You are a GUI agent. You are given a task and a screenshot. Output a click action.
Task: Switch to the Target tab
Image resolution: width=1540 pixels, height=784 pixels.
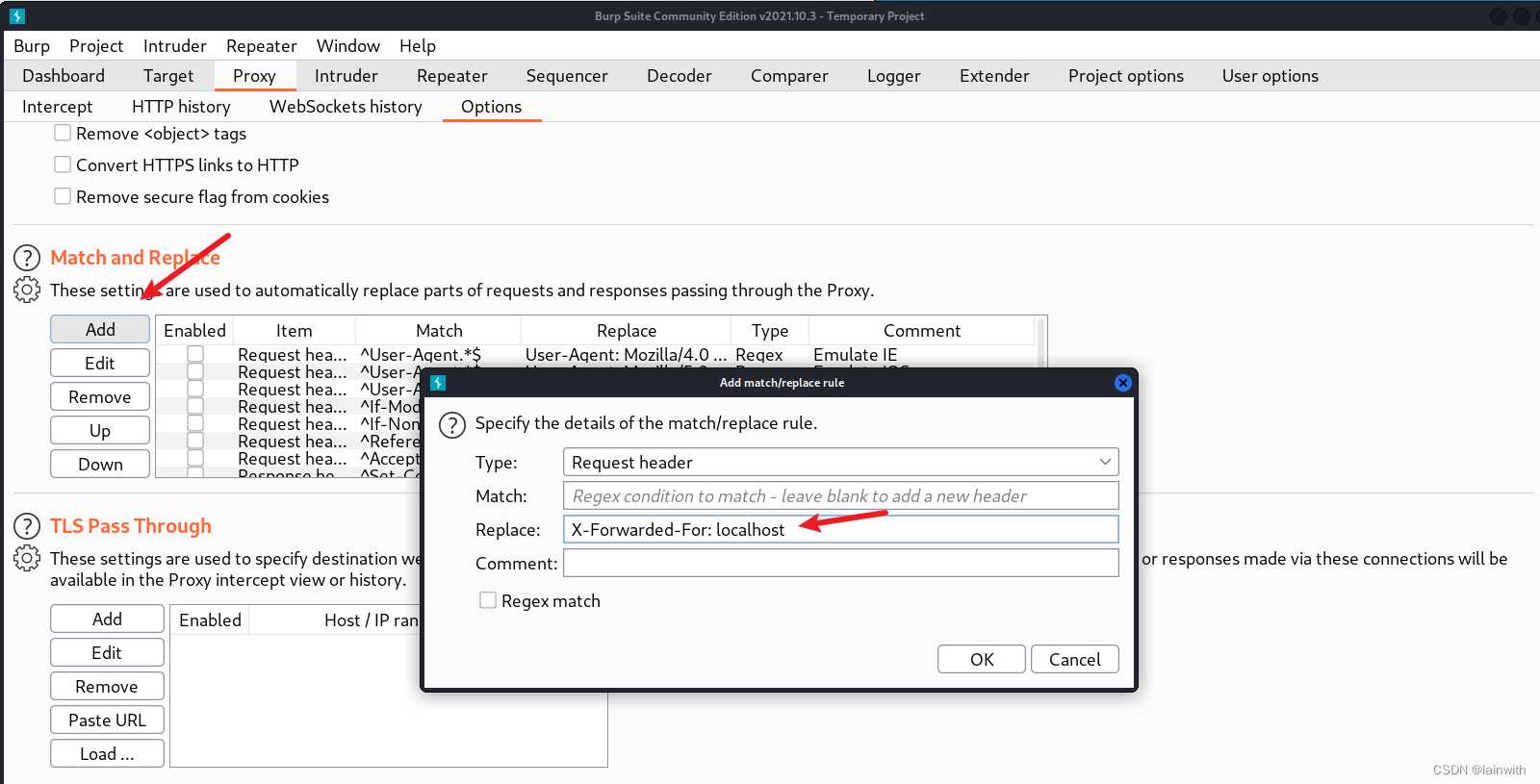tap(168, 76)
